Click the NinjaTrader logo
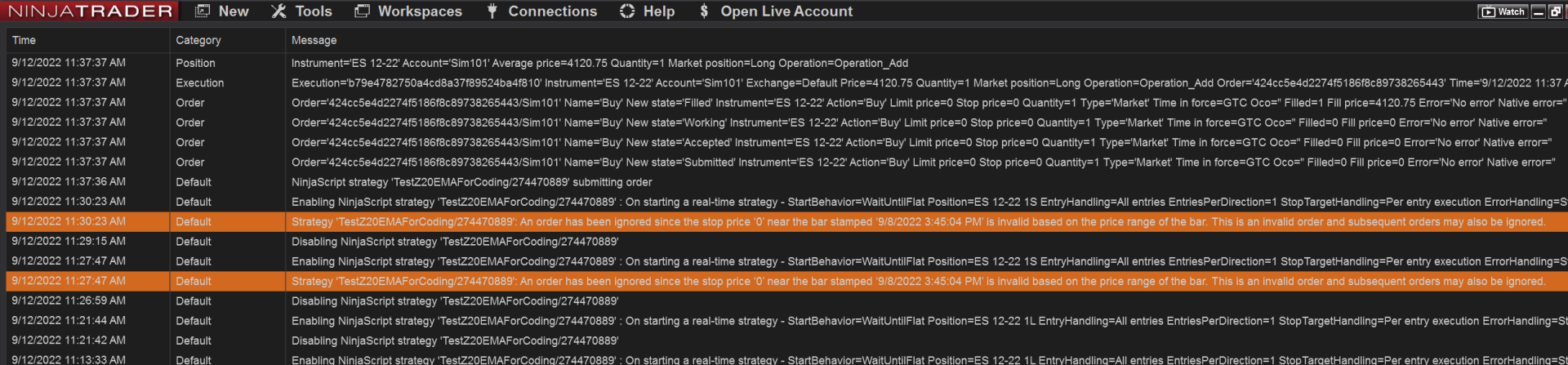 91,11
